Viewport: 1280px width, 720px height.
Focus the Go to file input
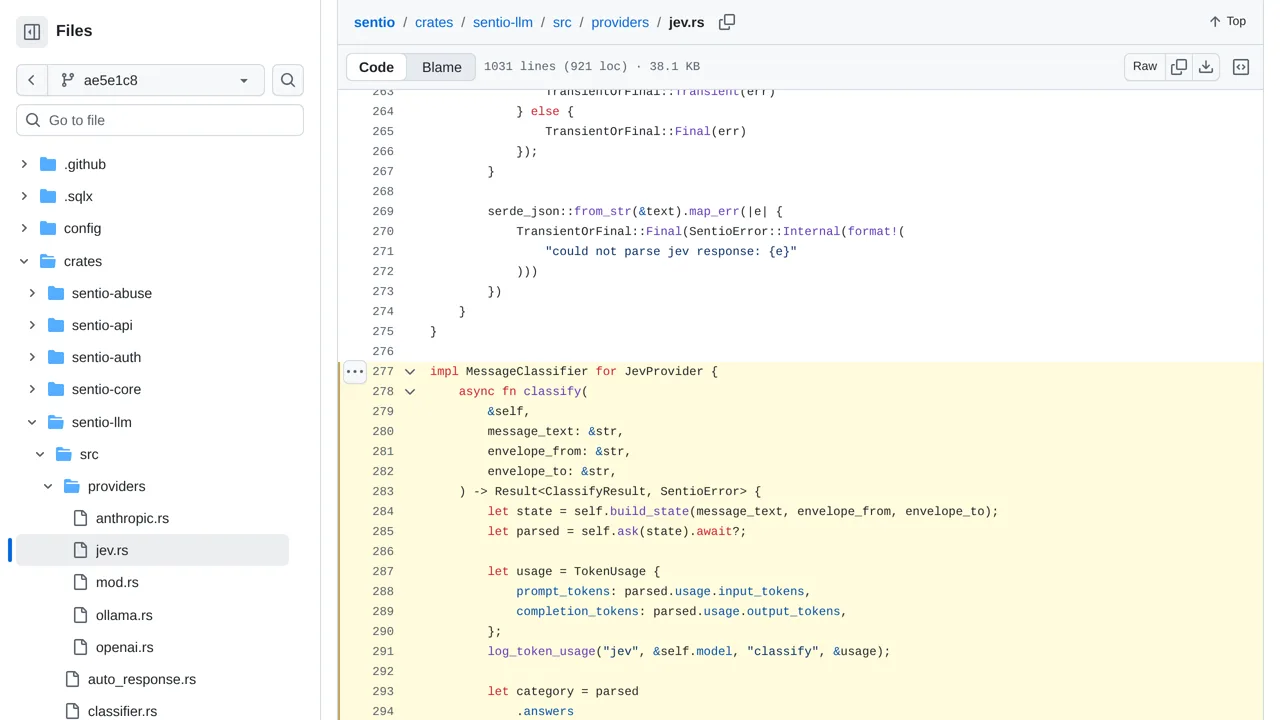160,120
